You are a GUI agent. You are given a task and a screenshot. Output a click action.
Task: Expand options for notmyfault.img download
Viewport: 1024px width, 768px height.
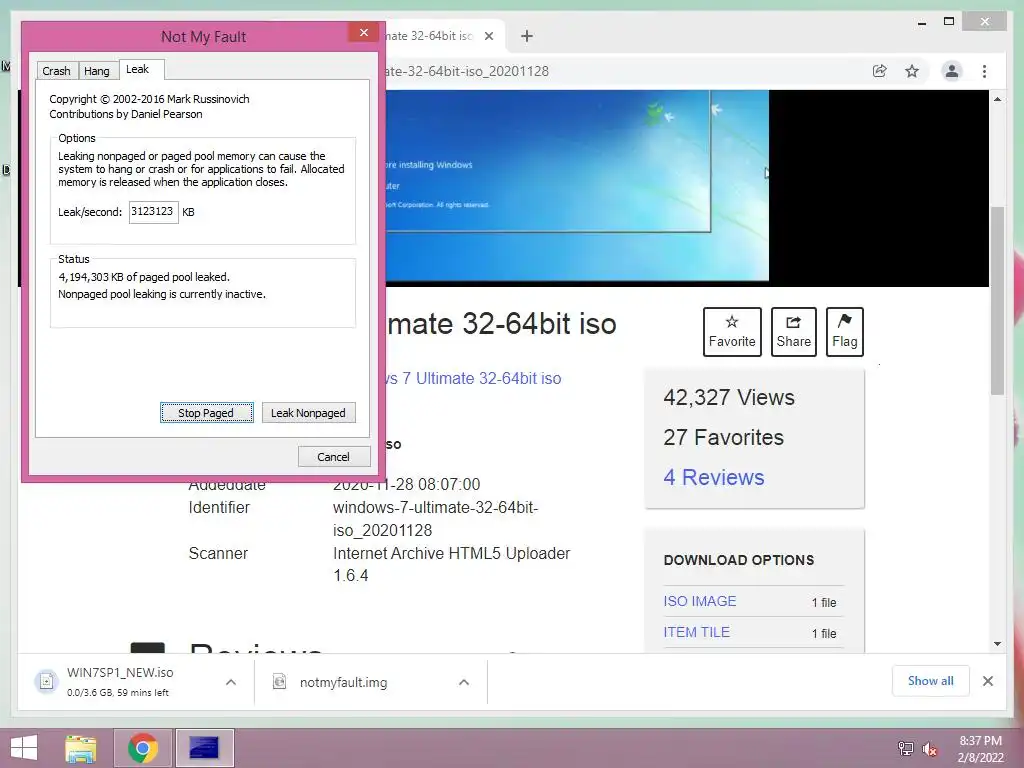(x=464, y=682)
